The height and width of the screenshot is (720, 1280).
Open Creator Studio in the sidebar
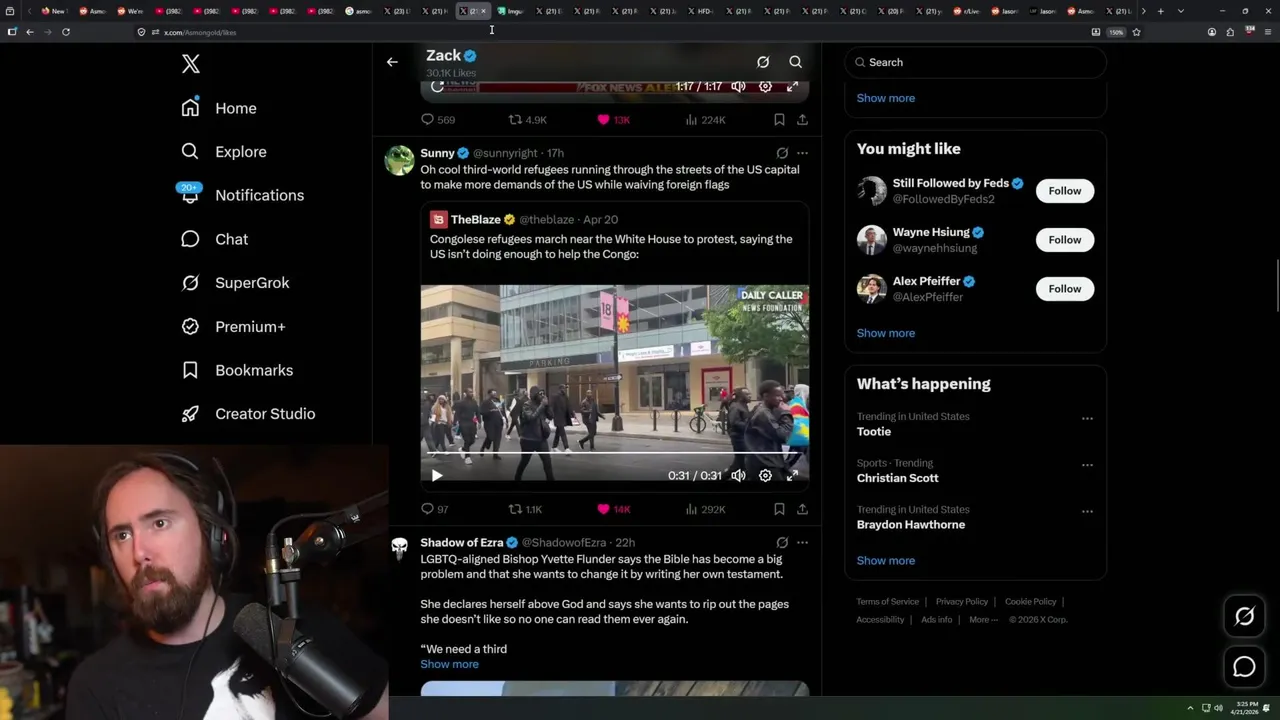[248, 414]
